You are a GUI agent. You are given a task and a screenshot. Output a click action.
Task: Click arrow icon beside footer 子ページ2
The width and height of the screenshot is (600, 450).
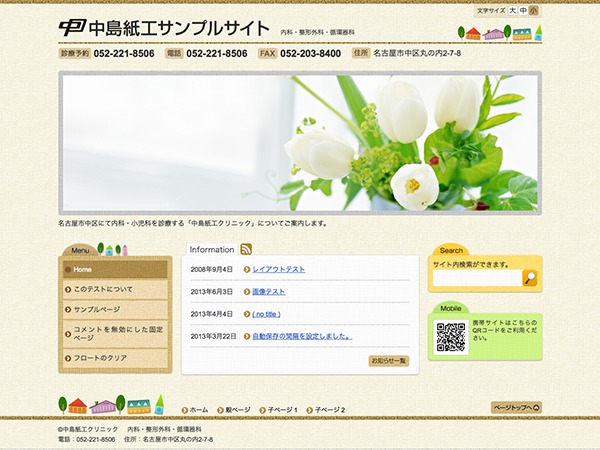click(310, 410)
